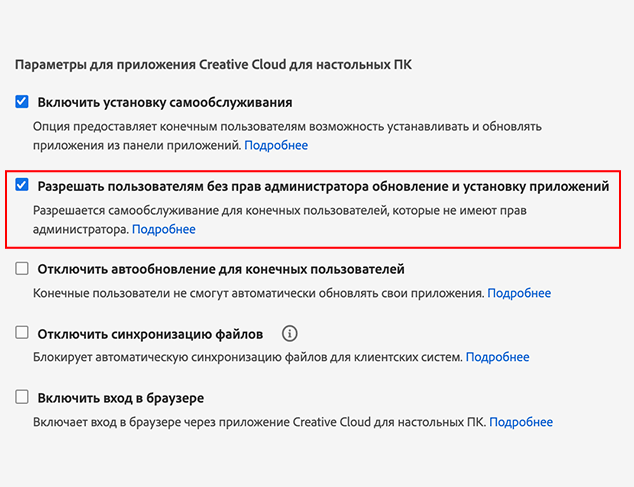Click the "Отключить синхронизацию файлов" label text

(150, 333)
